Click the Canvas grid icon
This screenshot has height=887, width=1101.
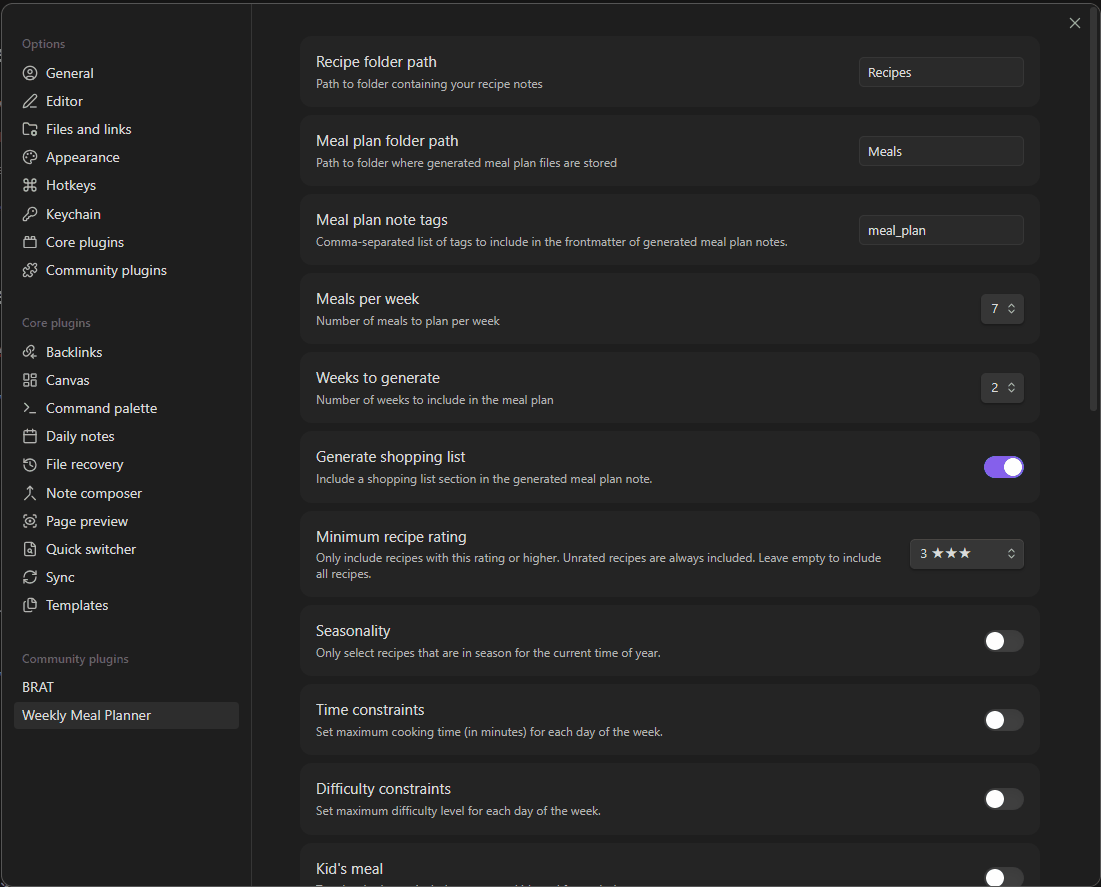point(29,380)
